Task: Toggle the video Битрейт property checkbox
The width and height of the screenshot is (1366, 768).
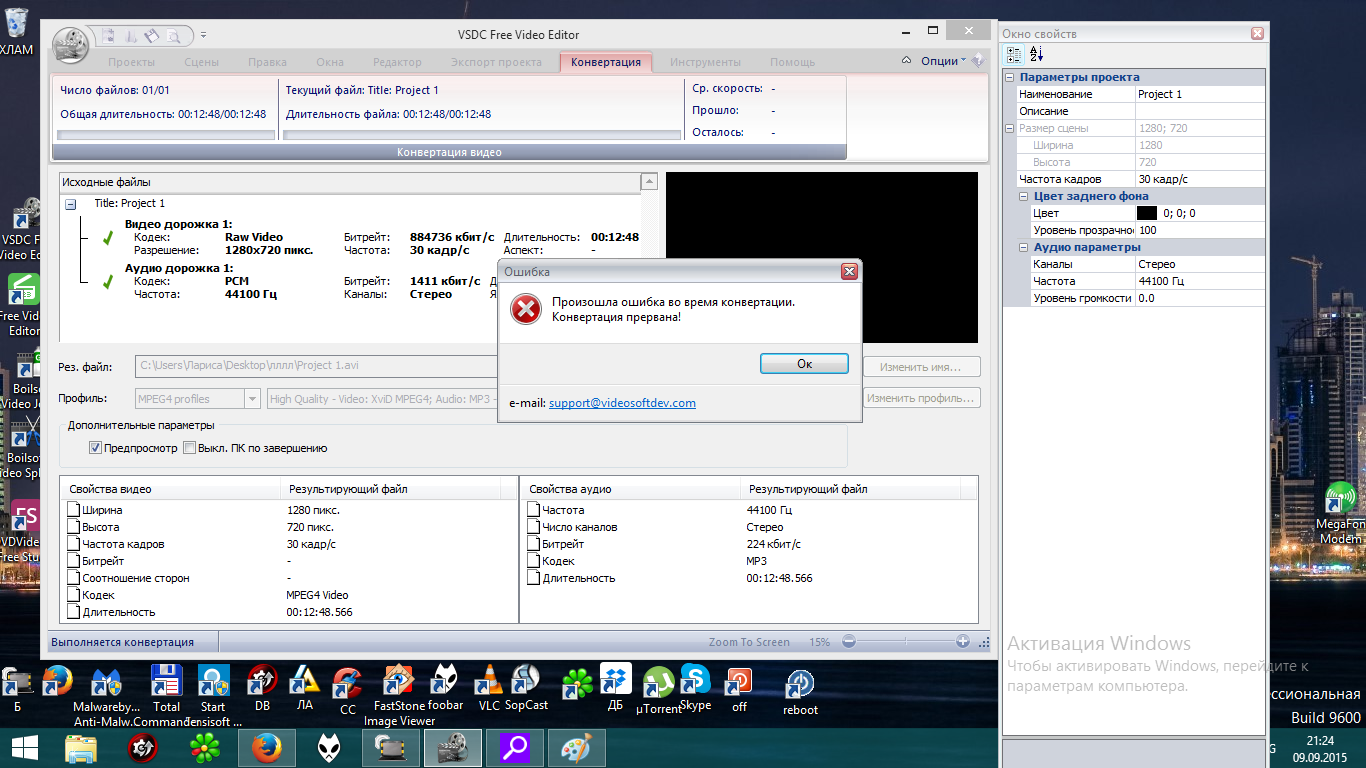Action: [73, 561]
